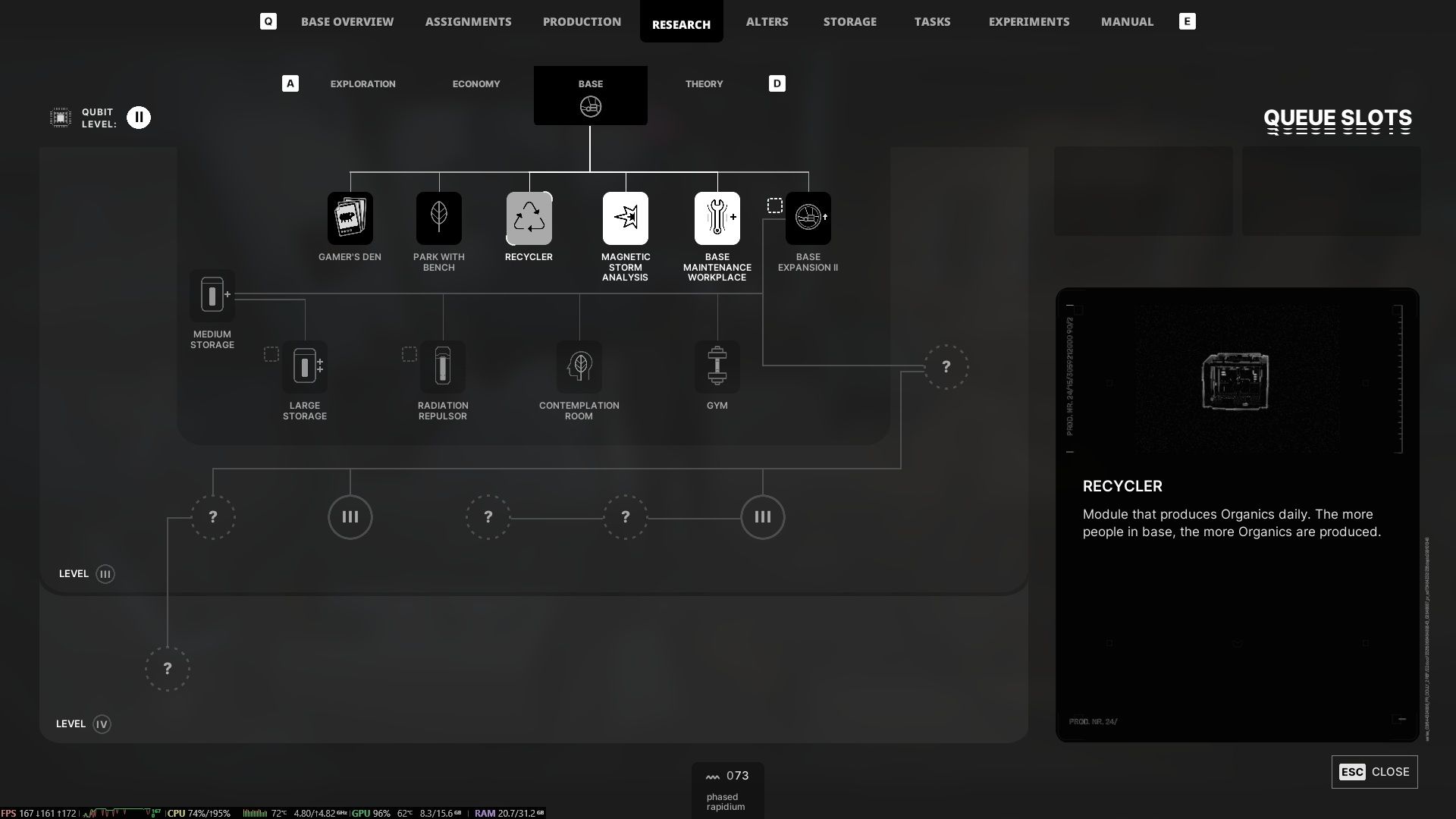Screen dimensions: 1456x819
Task: Click the Recycler title in info panel
Action: point(1122,486)
